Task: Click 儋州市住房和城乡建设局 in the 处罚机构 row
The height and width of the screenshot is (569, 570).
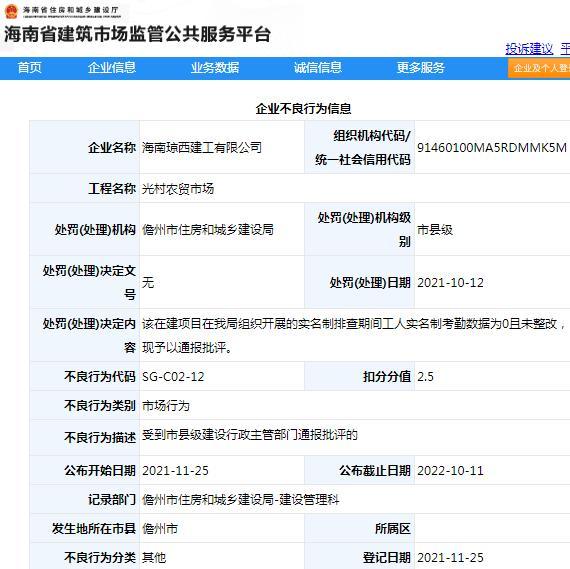Action: click(208, 230)
